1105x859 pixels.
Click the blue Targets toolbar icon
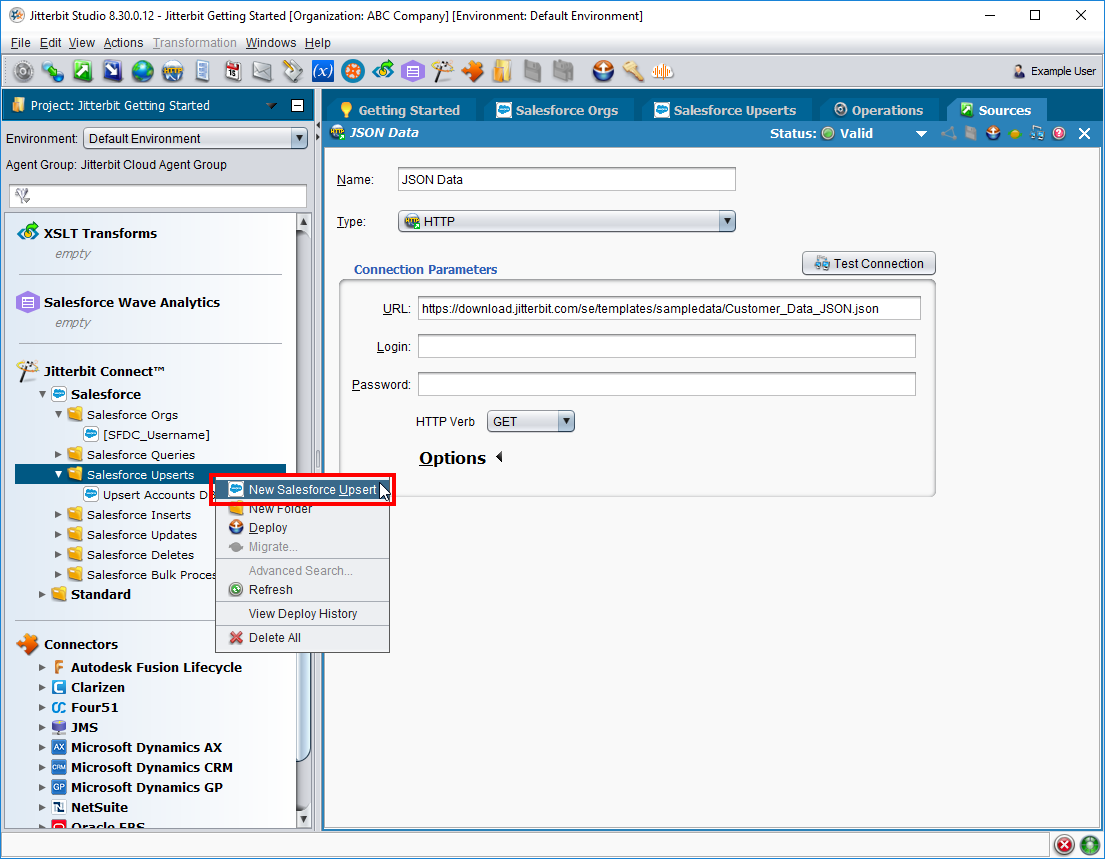113,71
